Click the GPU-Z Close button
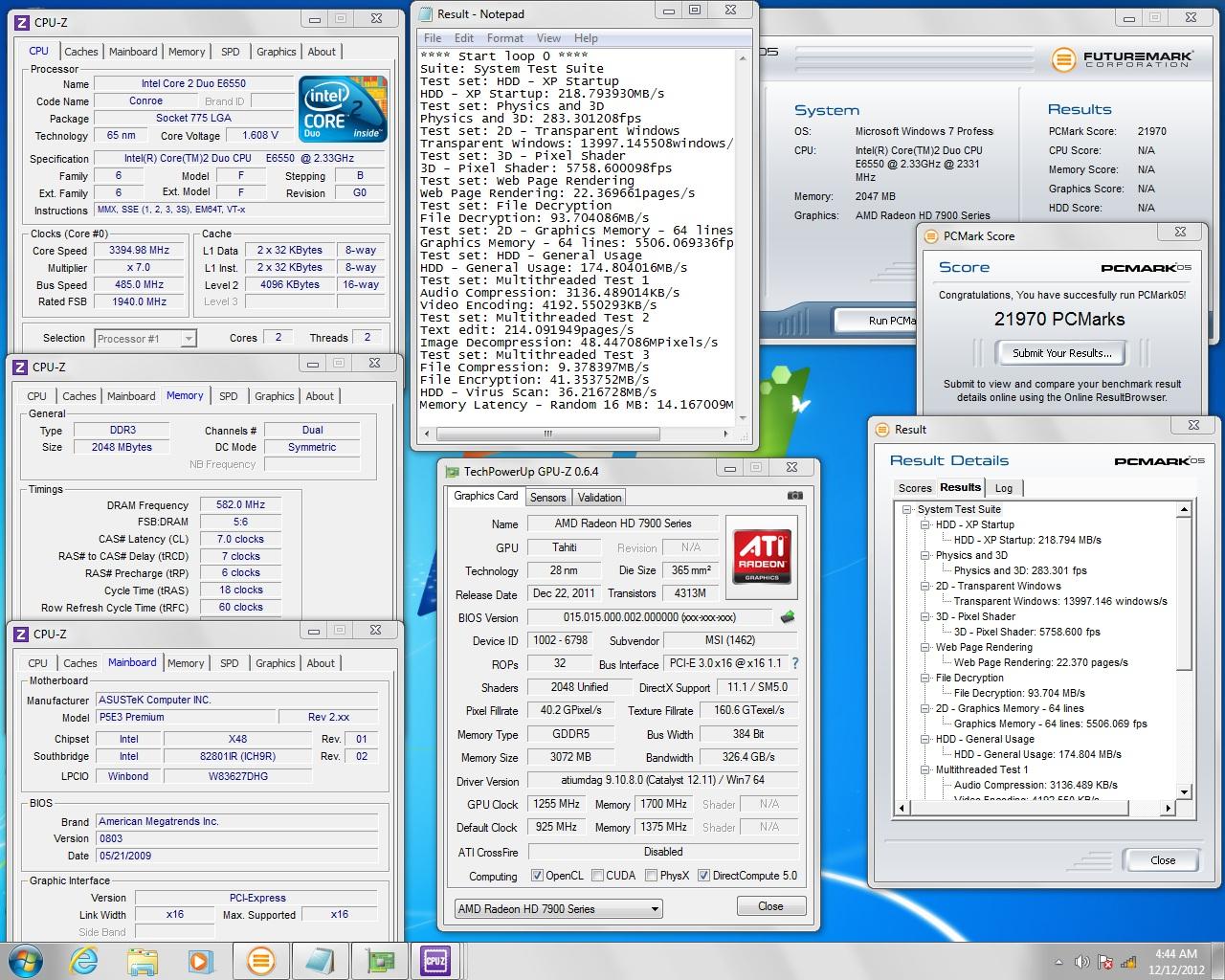This screenshot has width=1225, height=980. tap(770, 905)
